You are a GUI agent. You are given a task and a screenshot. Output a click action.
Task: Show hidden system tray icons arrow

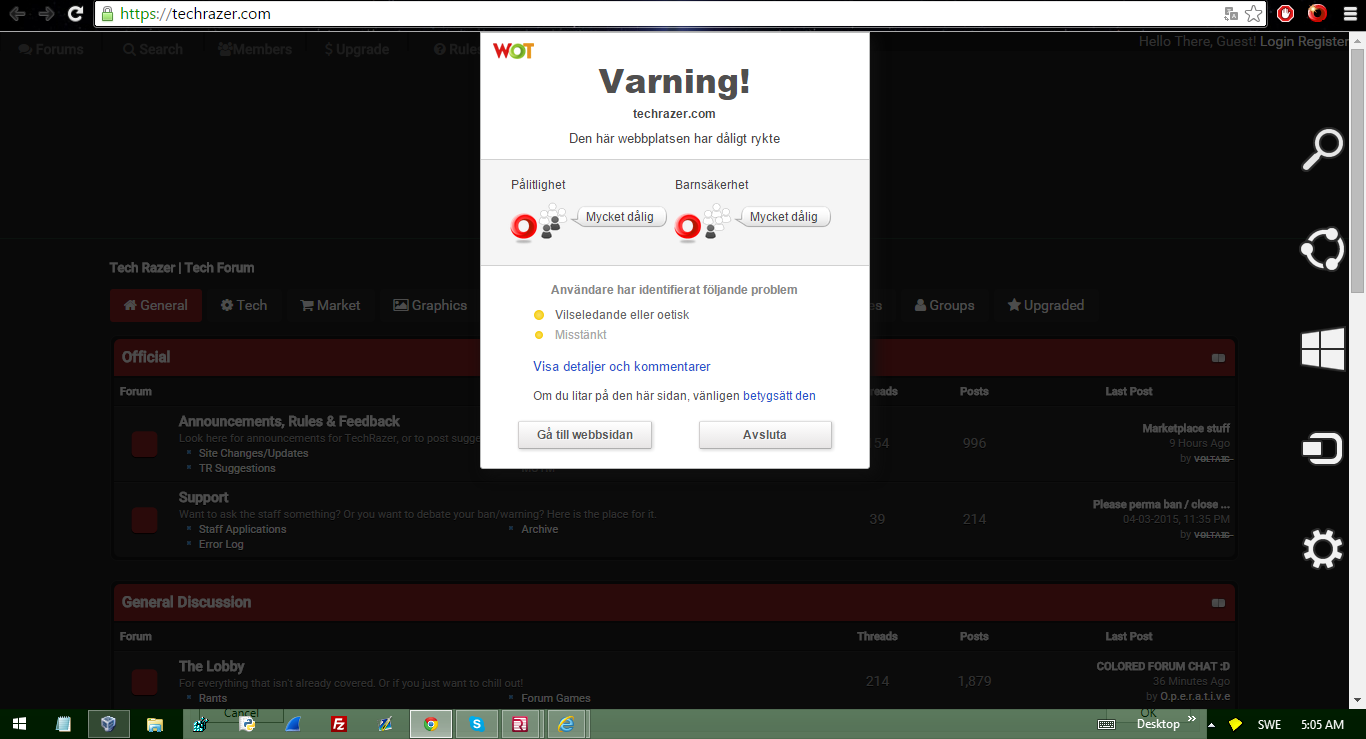tap(1211, 725)
